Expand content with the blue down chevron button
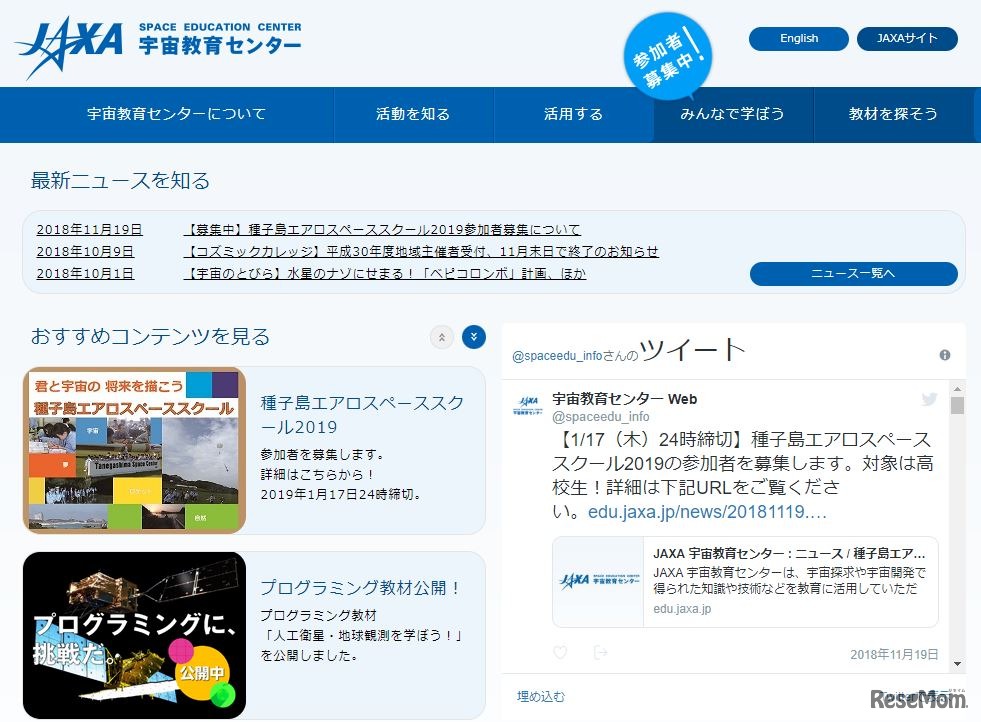 tap(473, 337)
